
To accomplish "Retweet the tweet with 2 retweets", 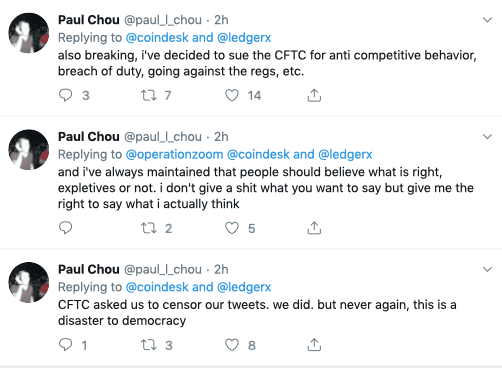I will tap(148, 228).
